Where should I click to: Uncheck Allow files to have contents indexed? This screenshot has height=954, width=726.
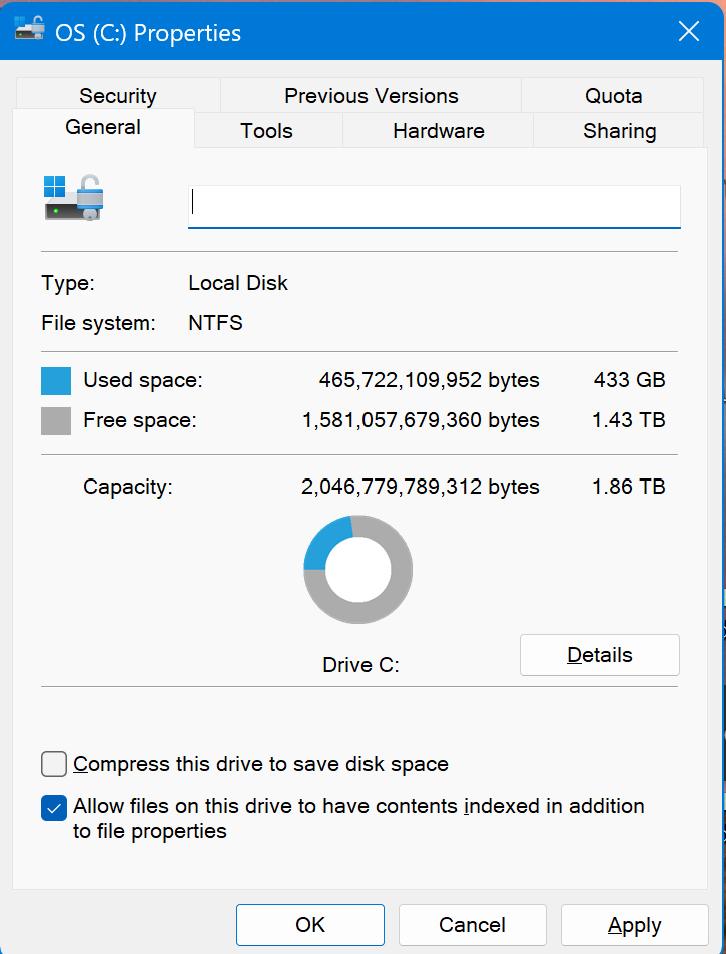click(54, 807)
